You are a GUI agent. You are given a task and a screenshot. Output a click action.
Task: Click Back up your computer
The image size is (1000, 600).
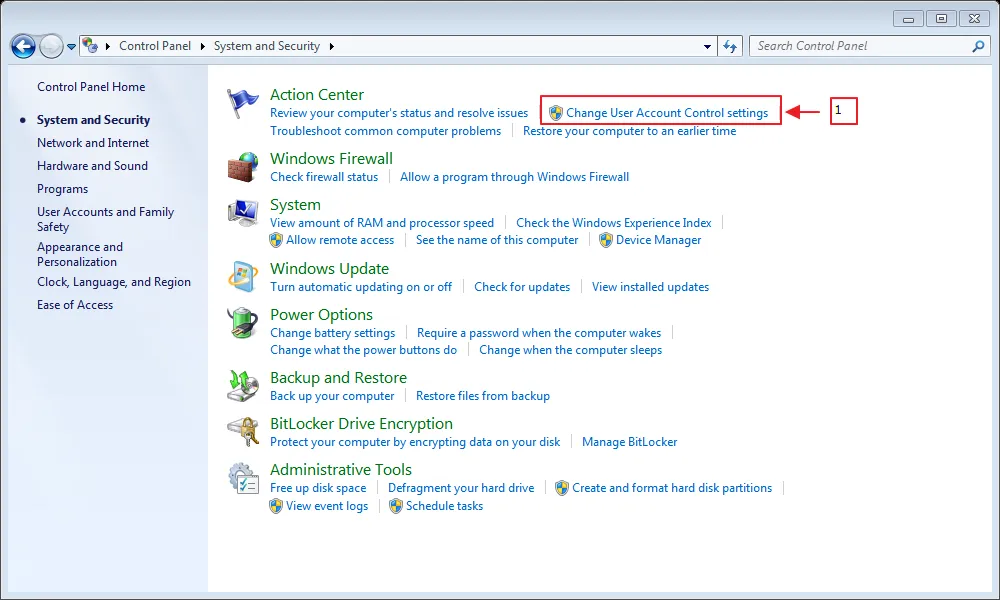click(332, 396)
